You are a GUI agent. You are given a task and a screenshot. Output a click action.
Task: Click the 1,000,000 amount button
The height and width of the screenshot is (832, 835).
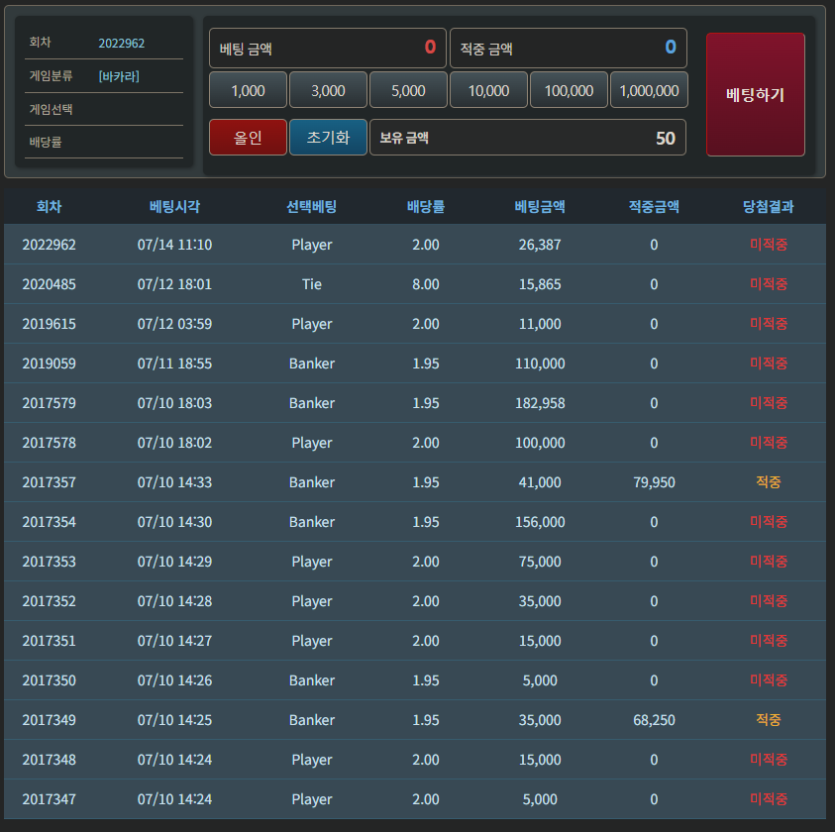(649, 90)
